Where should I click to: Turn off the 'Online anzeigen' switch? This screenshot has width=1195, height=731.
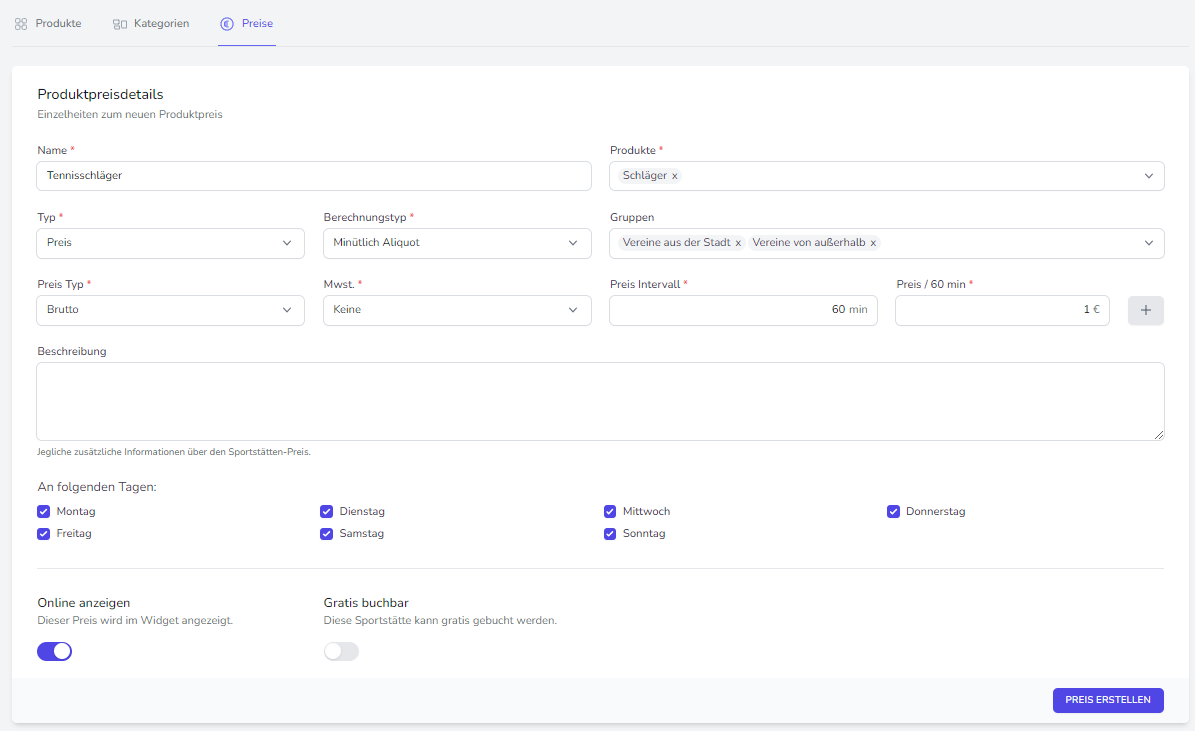coord(55,651)
